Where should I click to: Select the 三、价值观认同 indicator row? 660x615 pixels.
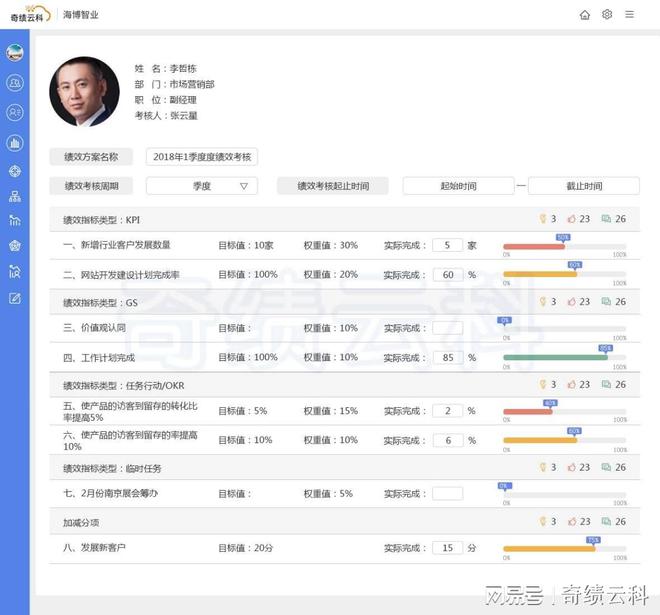[x=344, y=328]
